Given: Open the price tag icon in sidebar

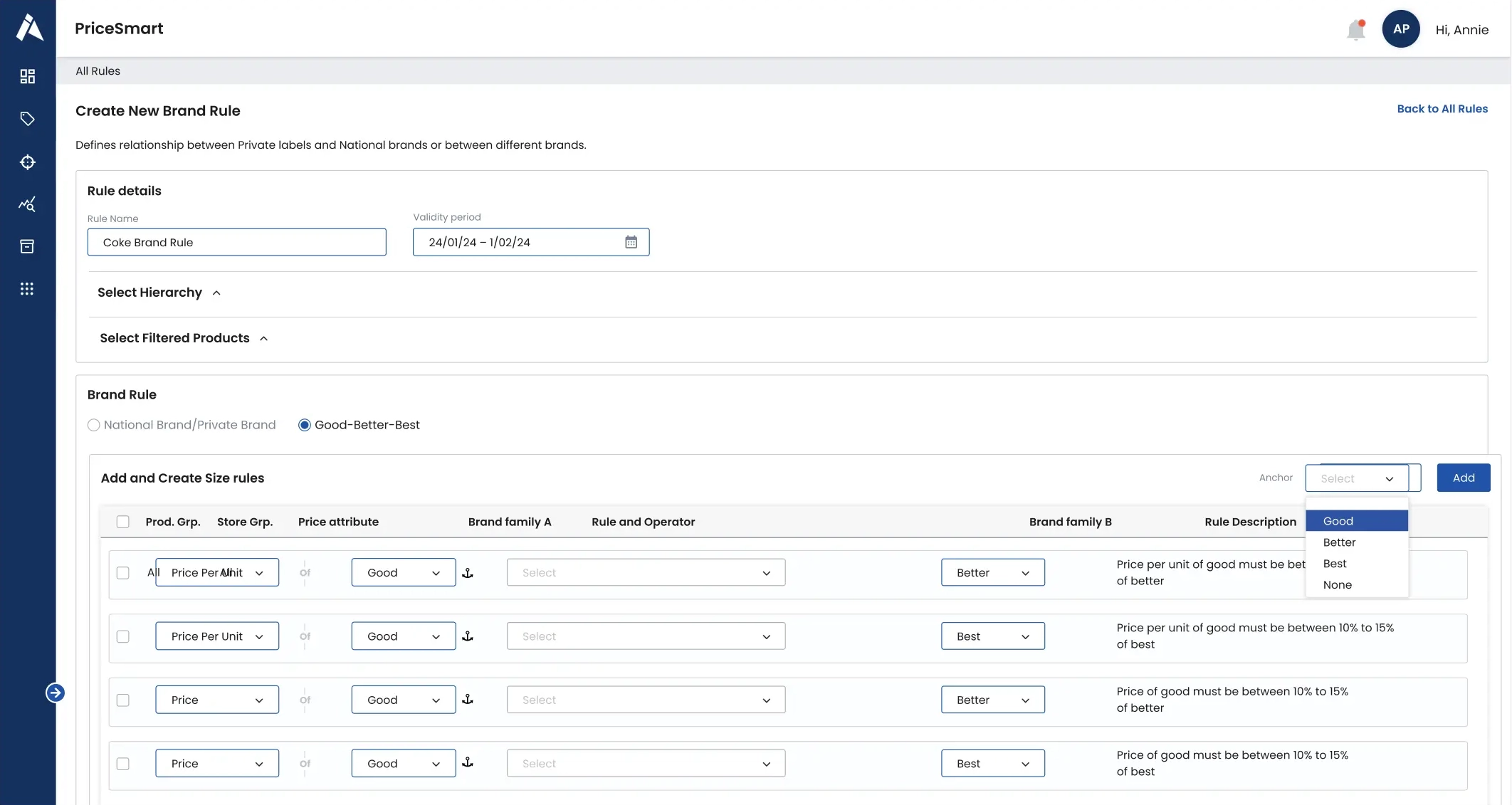Looking at the screenshot, I should [x=27, y=119].
